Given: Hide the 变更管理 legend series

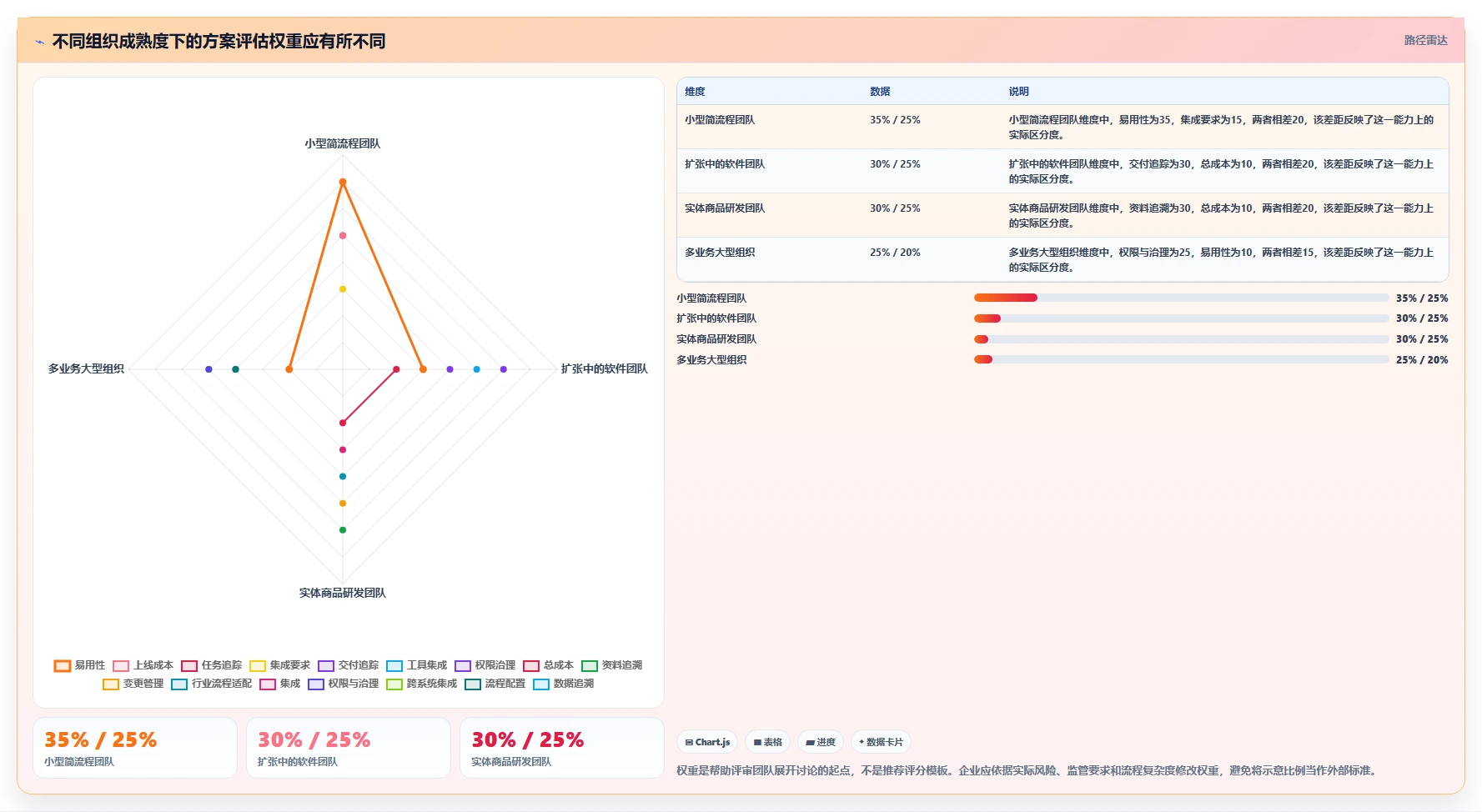Looking at the screenshot, I should point(133,684).
